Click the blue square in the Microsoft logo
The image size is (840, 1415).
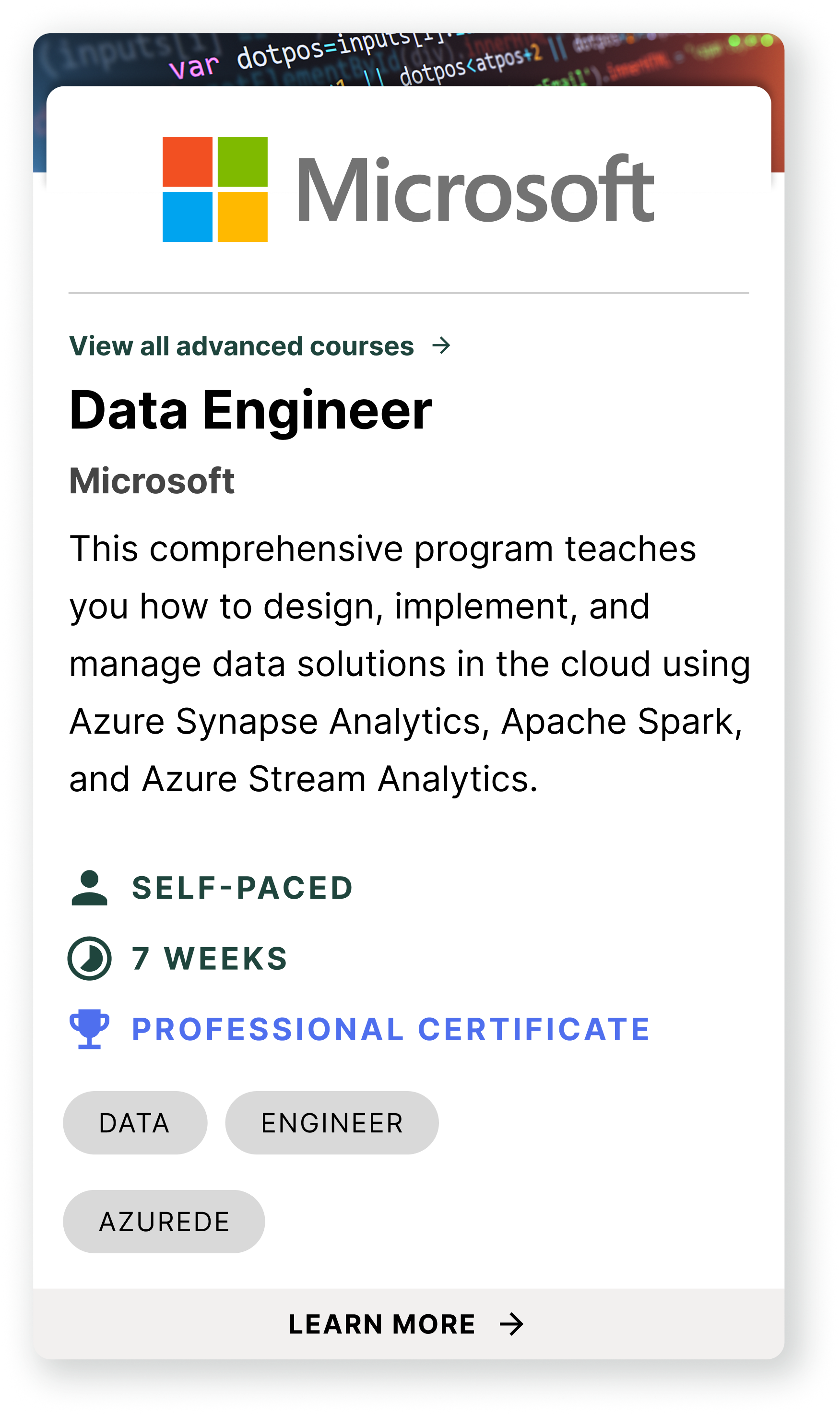tap(189, 218)
